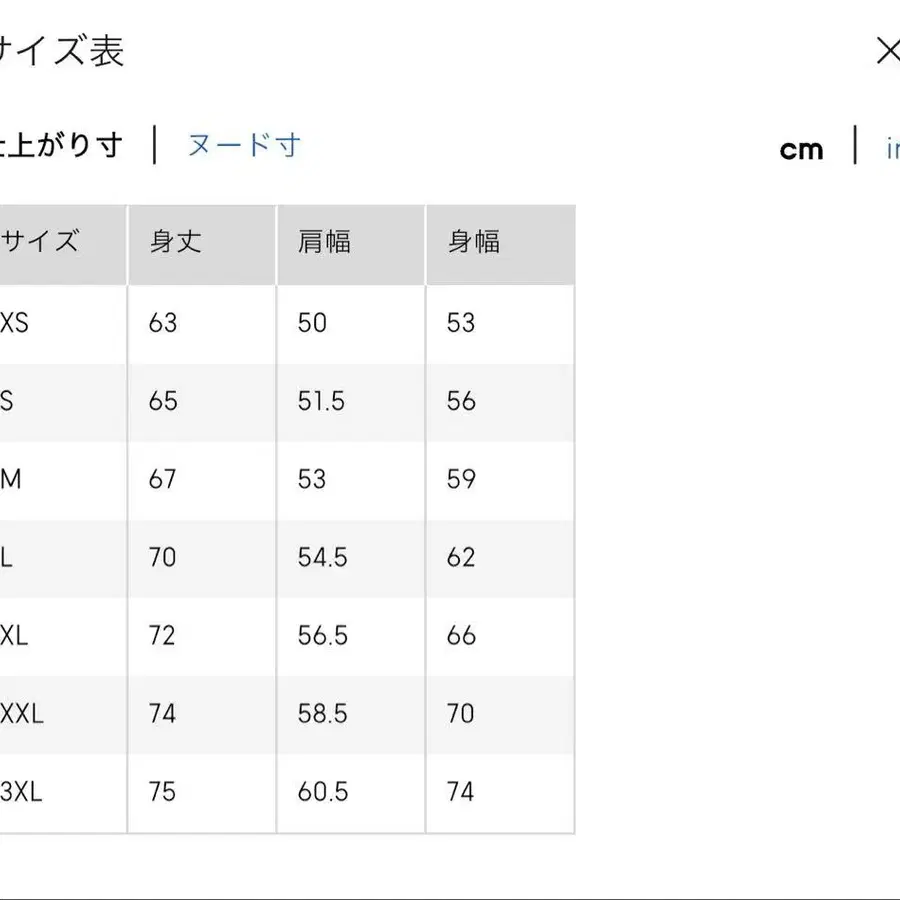Click the 身丈 column header

point(175,241)
